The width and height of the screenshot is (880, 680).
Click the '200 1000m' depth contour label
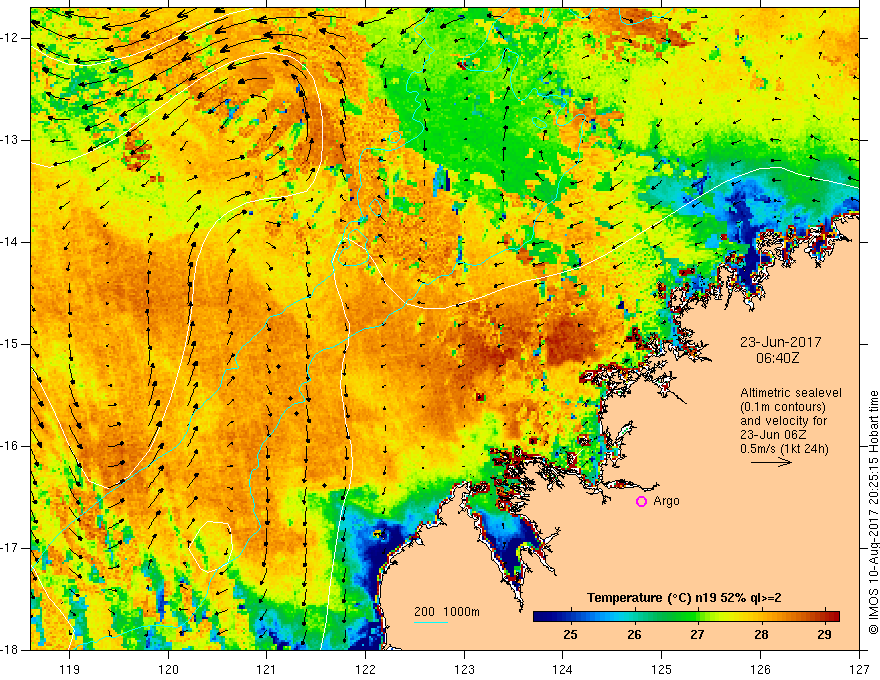tap(447, 612)
